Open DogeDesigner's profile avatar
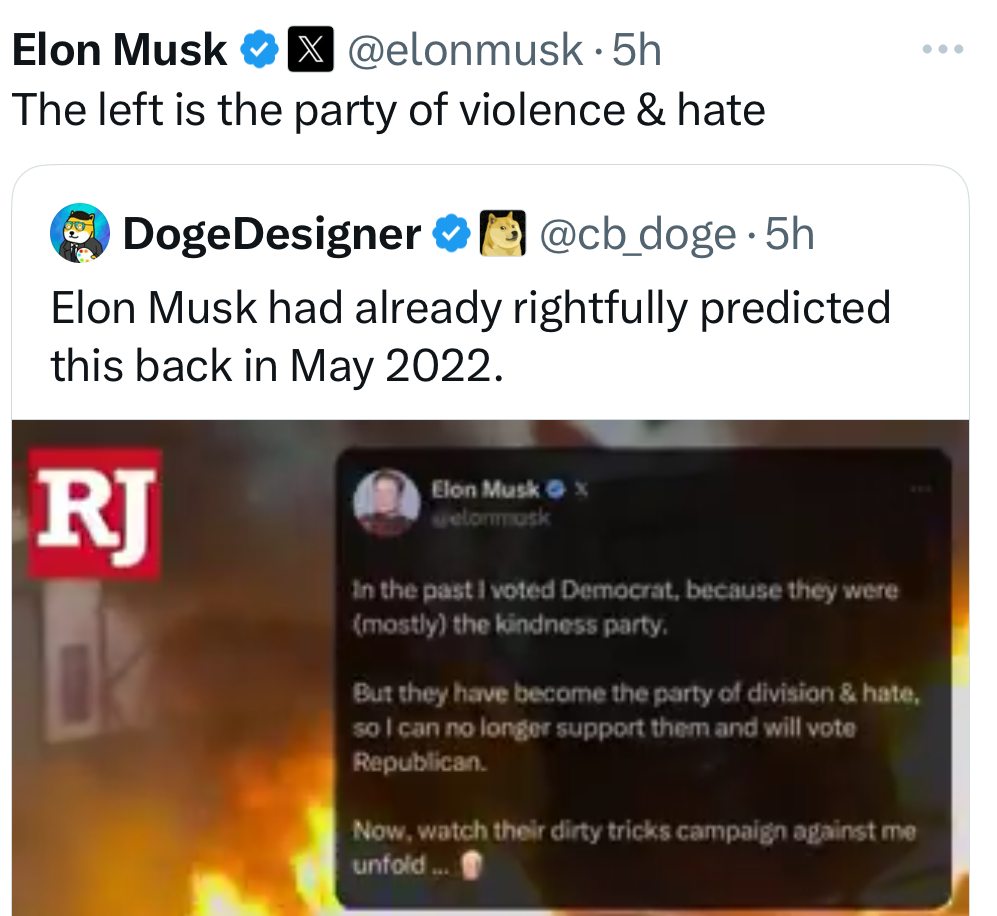Viewport: 997px width, 916px height. click(79, 233)
